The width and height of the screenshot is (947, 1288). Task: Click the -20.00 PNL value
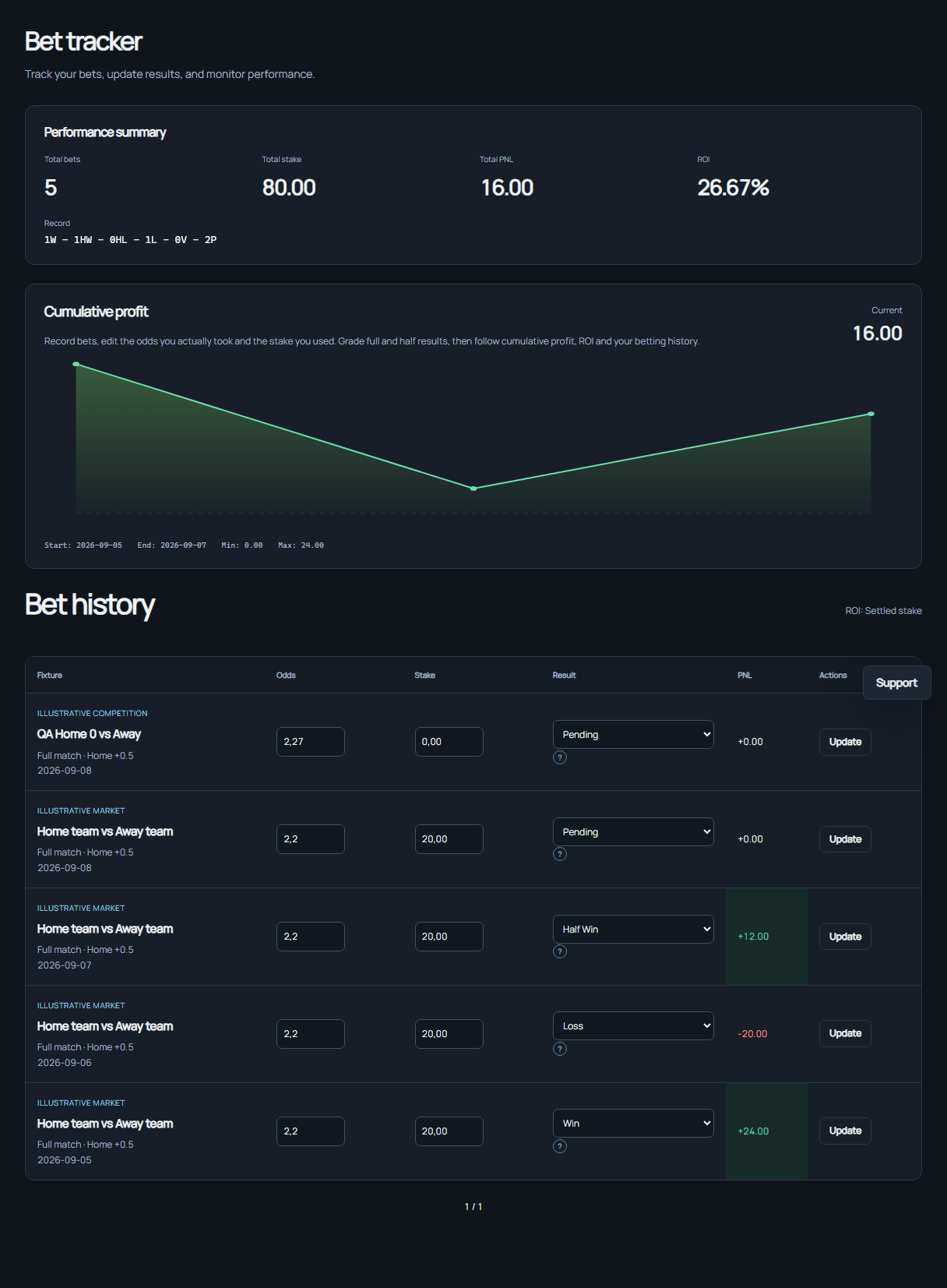coord(752,1034)
